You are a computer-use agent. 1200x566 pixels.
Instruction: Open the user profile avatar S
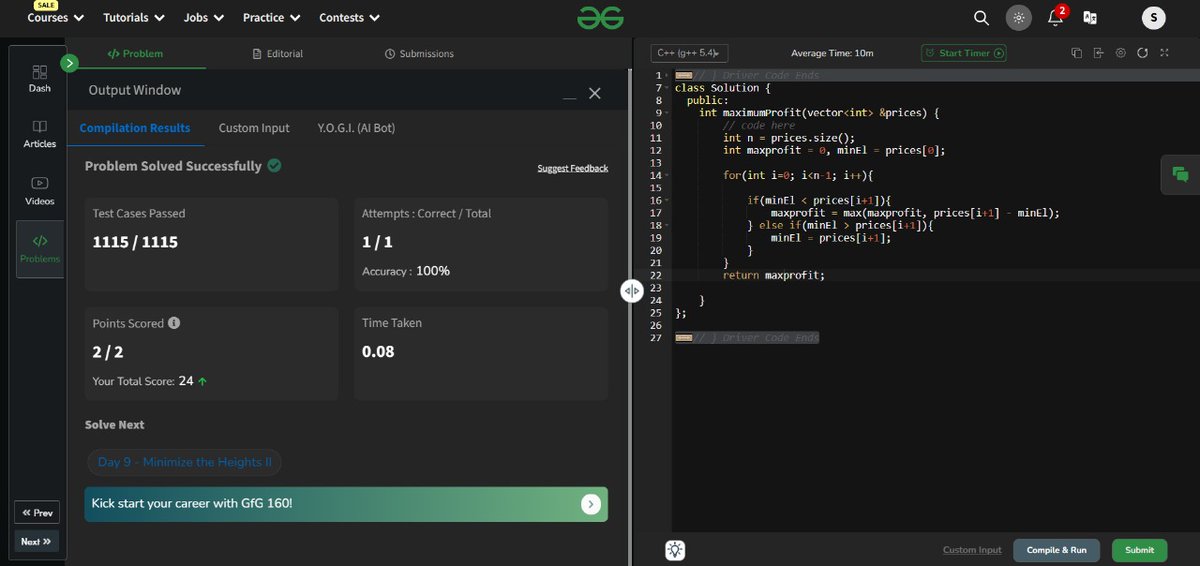pyautogui.click(x=1155, y=17)
